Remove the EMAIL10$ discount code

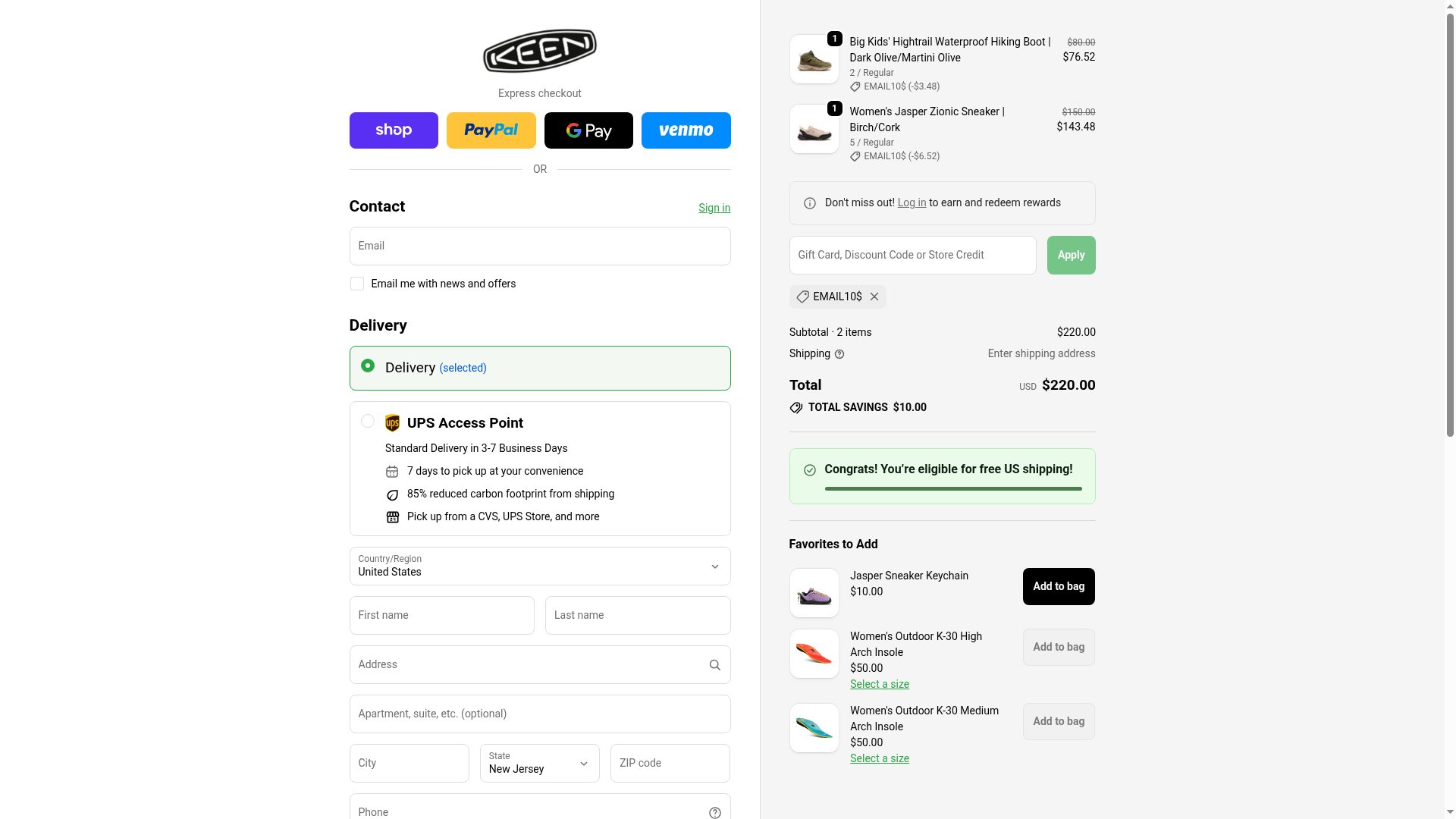click(874, 297)
